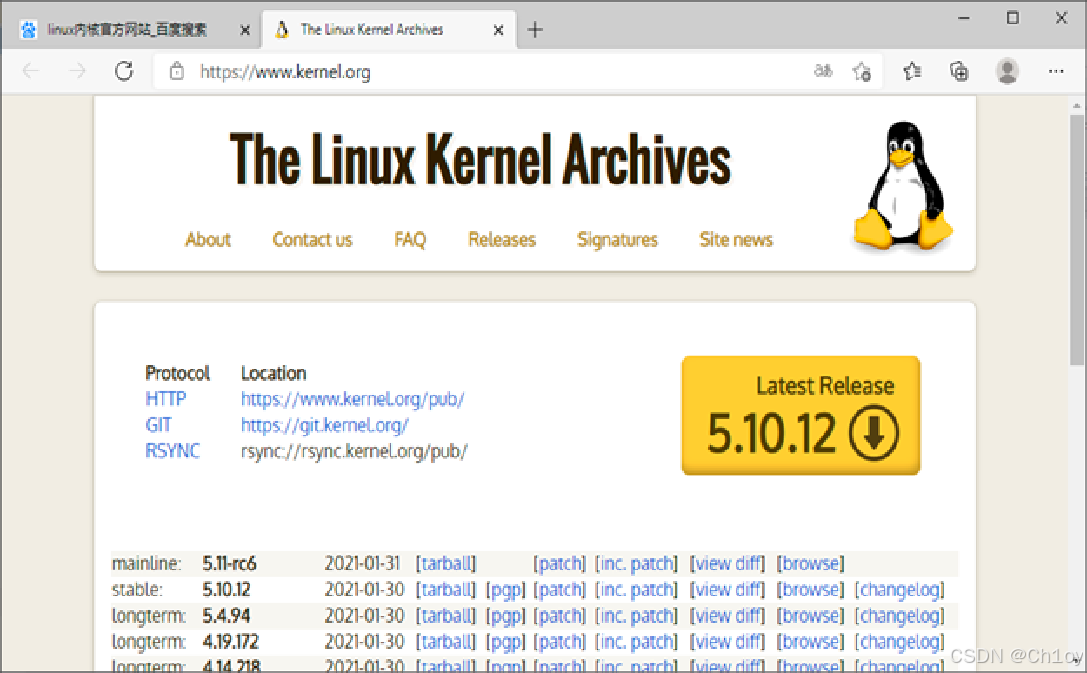Click the GIT protocol link
This screenshot has width=1087, height=673.
(159, 425)
